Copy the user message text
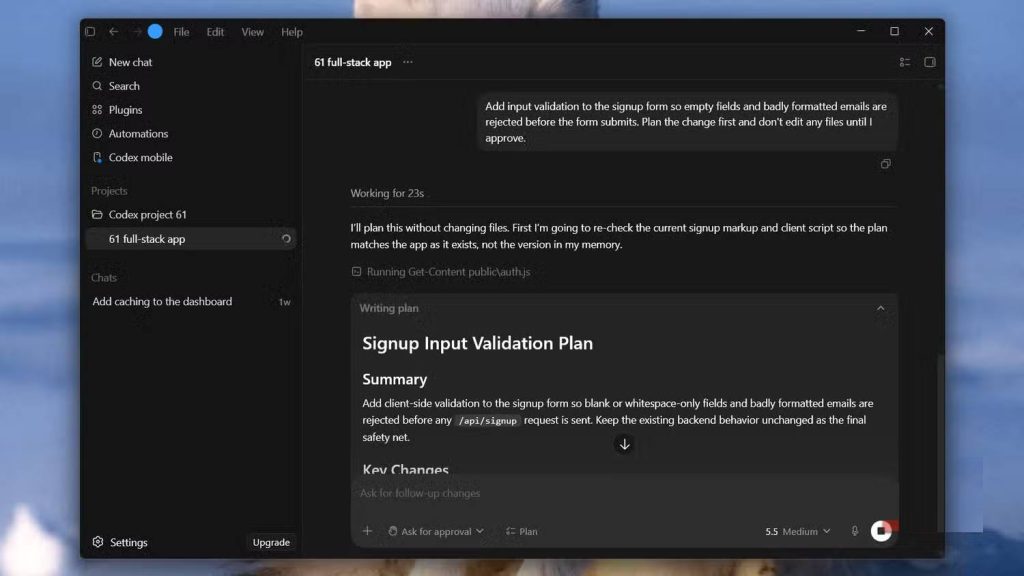Viewport: 1024px width, 576px height. (886, 164)
